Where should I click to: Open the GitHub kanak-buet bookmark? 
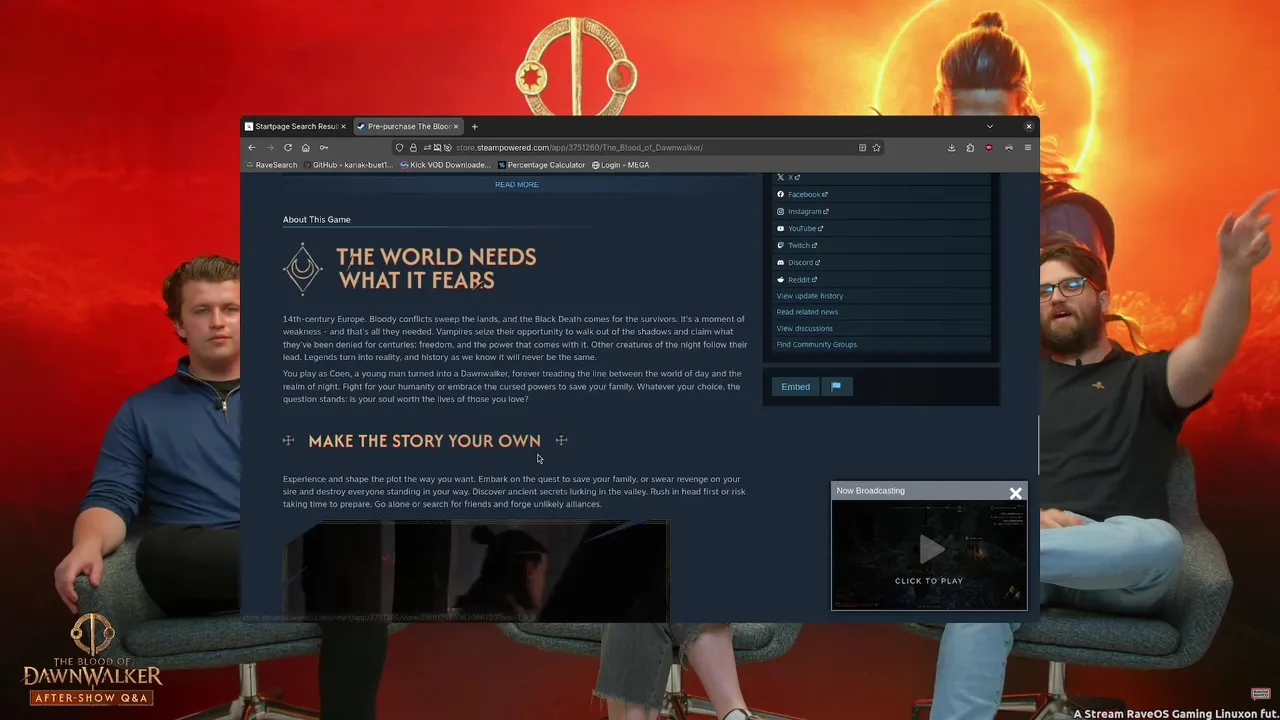[x=346, y=165]
